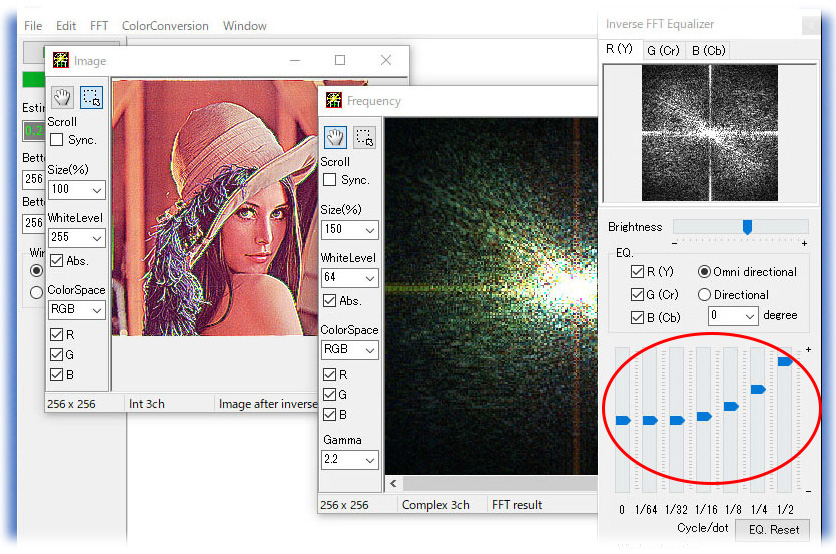Click the EQ slider for 1/32 cycle/dot
Viewport: 836px width, 554px height.
pyautogui.click(x=677, y=421)
